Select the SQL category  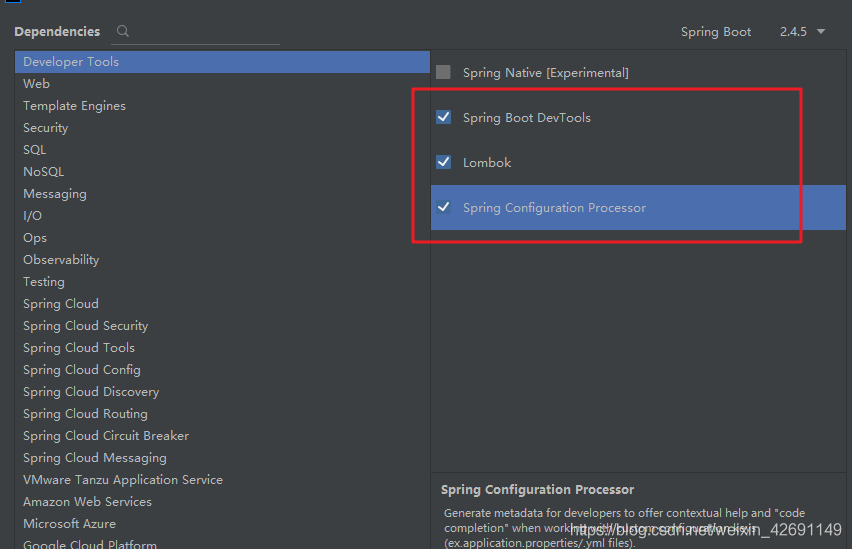(35, 150)
